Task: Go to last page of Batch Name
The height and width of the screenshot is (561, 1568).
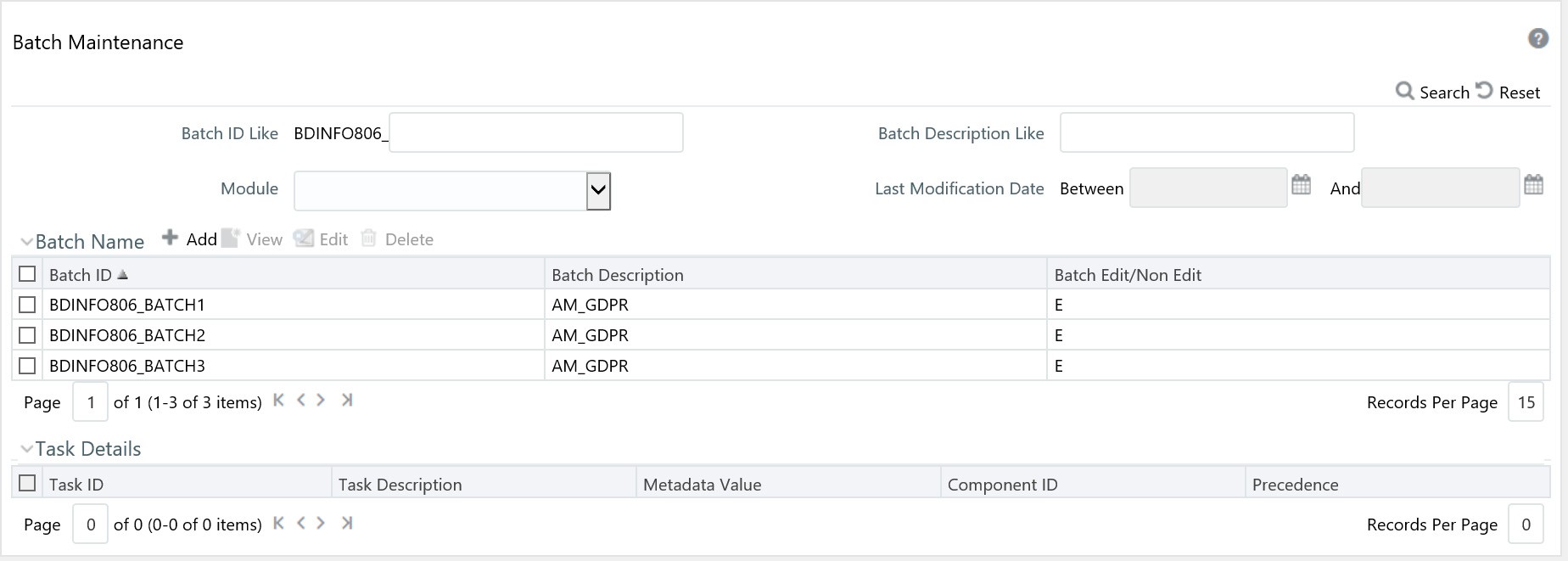Action: click(346, 401)
